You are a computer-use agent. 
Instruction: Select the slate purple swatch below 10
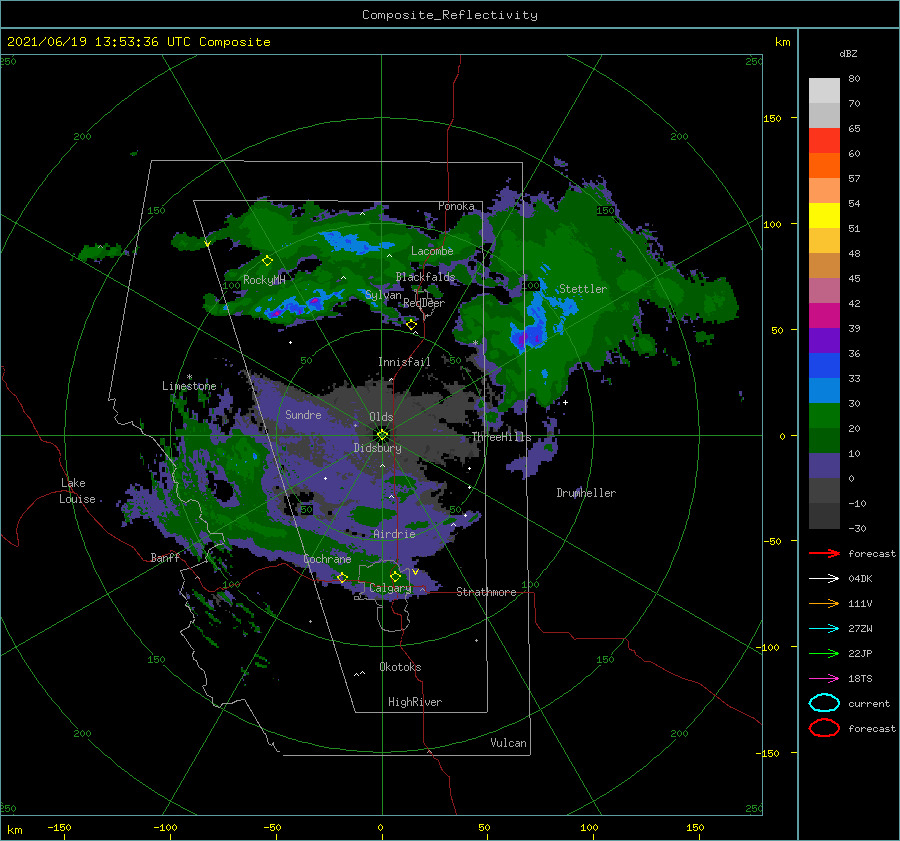coord(824,466)
